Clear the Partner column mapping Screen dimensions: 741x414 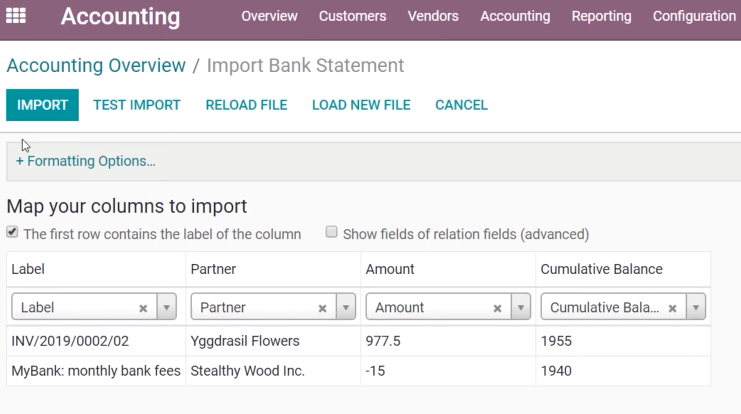(322, 309)
